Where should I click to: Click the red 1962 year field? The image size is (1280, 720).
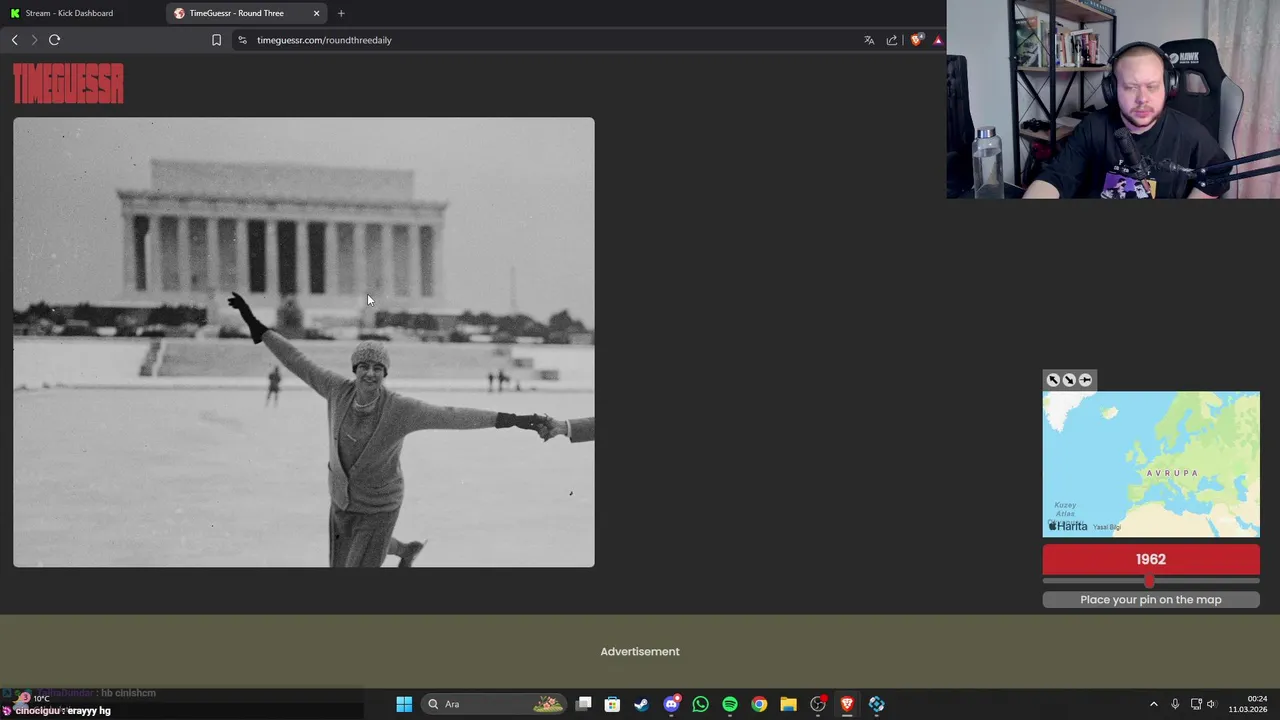click(1151, 559)
